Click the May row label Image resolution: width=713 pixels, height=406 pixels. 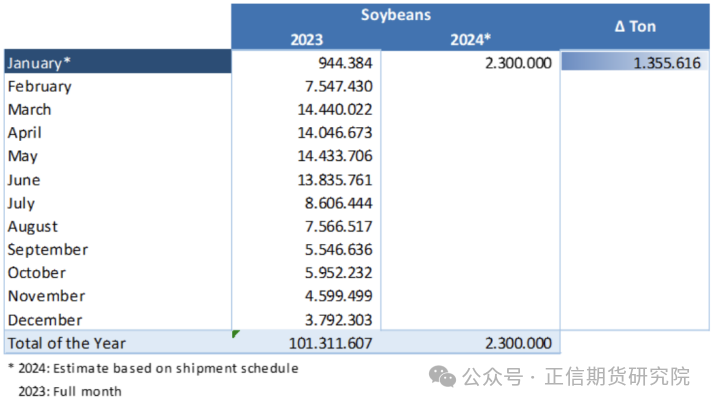[23, 156]
